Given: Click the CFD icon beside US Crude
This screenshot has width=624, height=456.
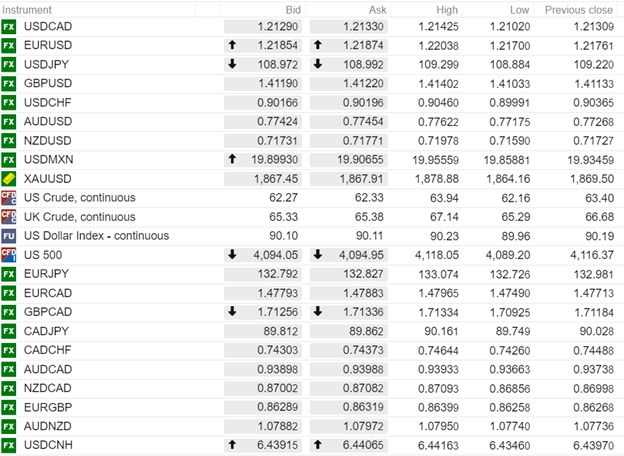Looking at the screenshot, I should [9, 197].
